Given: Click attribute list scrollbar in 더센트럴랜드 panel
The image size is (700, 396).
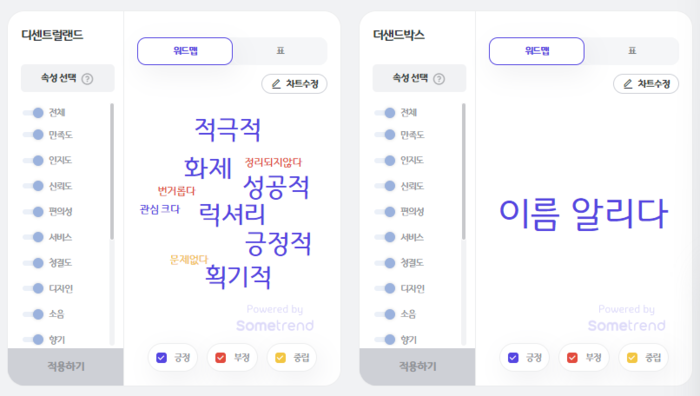Looking at the screenshot, I should point(112,171).
